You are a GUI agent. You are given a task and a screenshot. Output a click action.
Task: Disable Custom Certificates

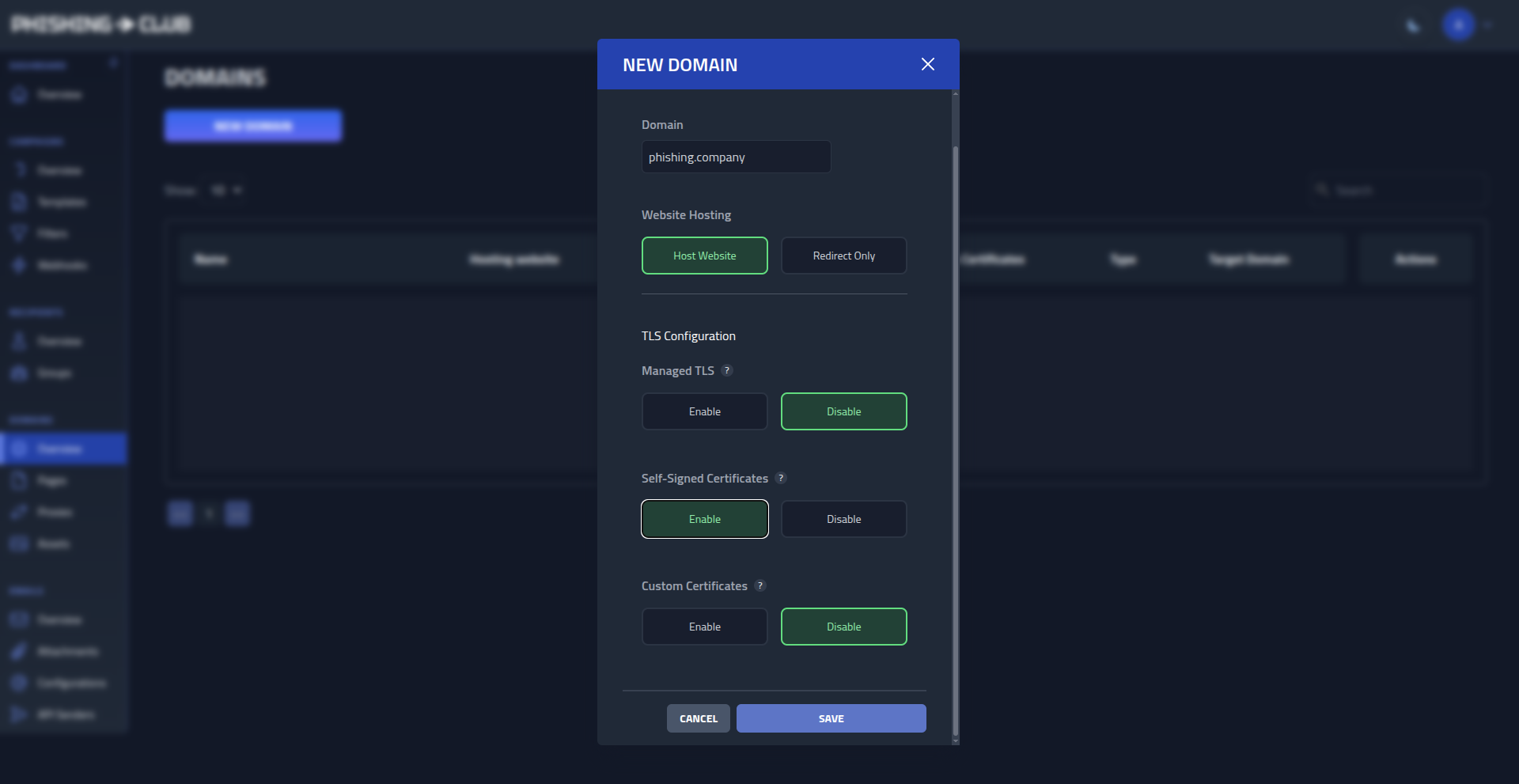pos(843,627)
